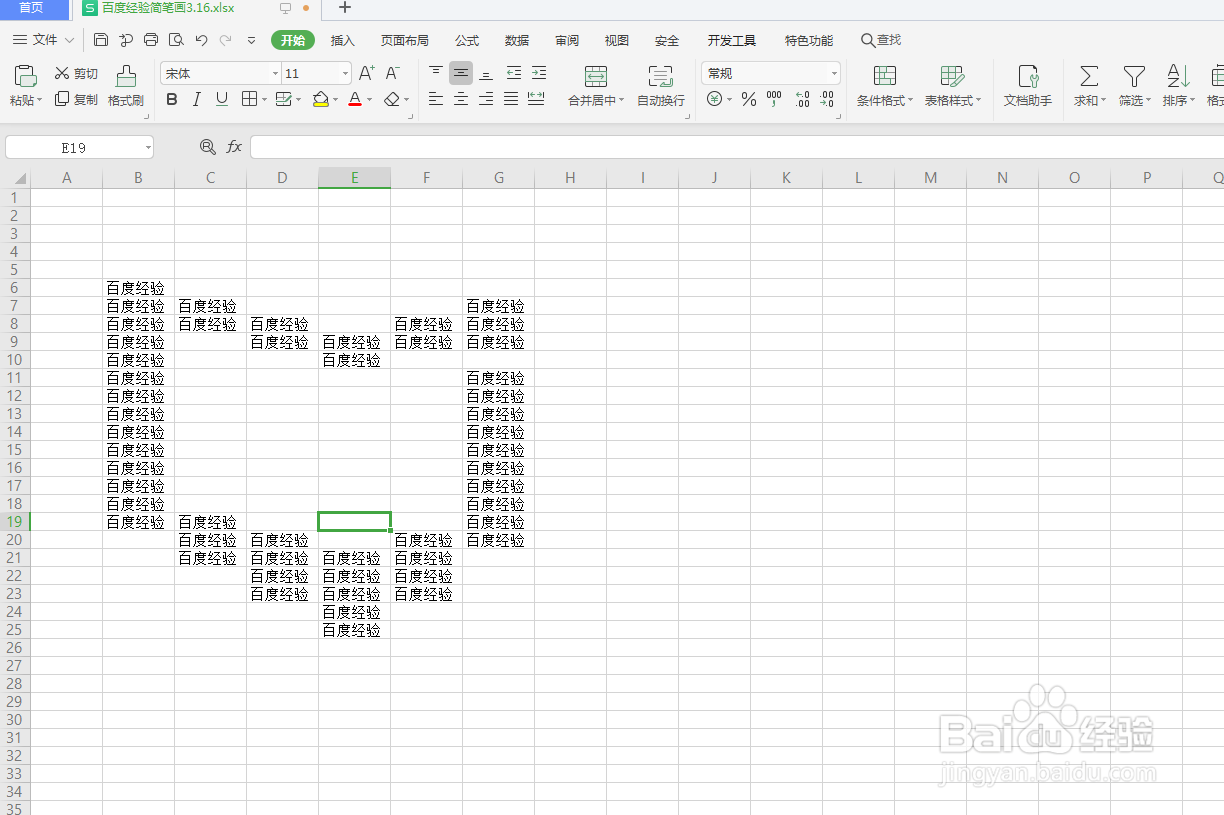Toggle Align text right
The height and width of the screenshot is (815, 1224).
486,99
